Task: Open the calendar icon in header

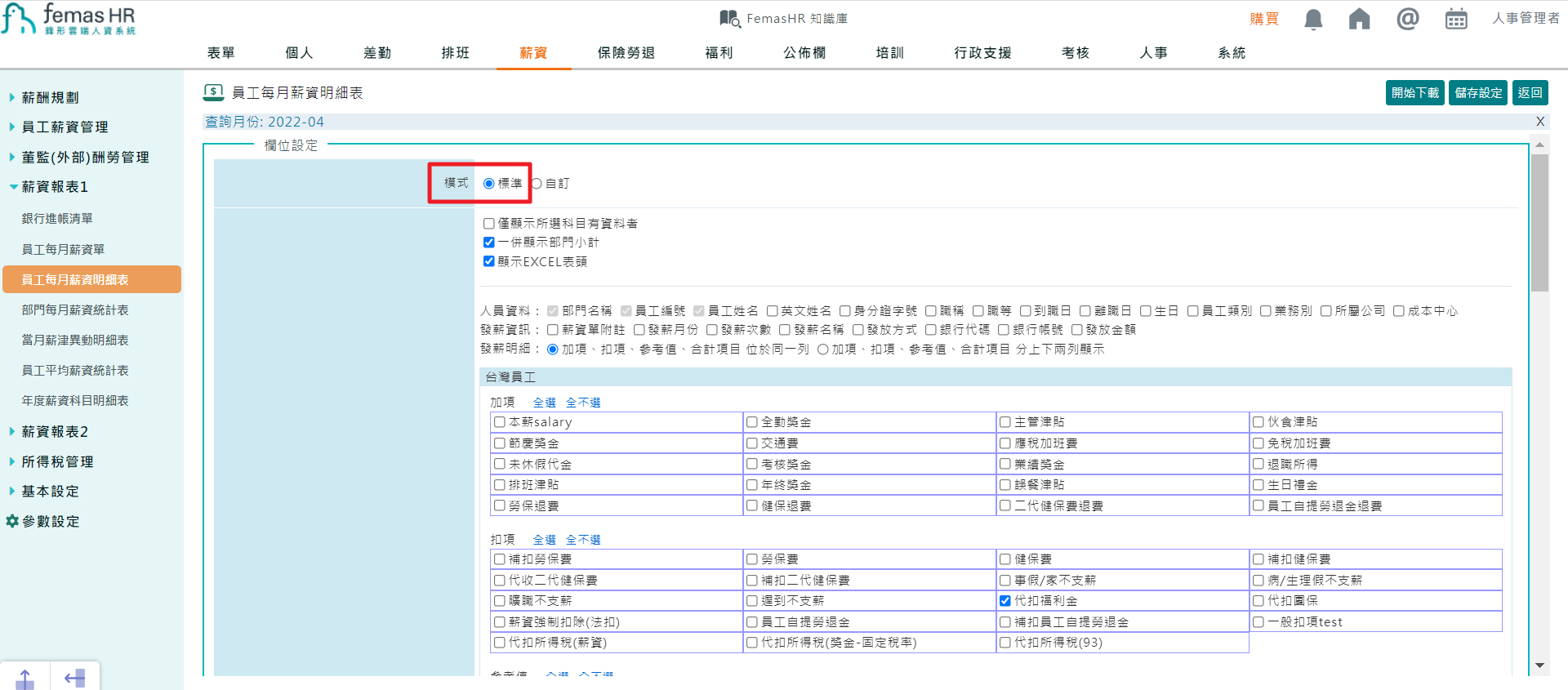Action: coord(1456,19)
